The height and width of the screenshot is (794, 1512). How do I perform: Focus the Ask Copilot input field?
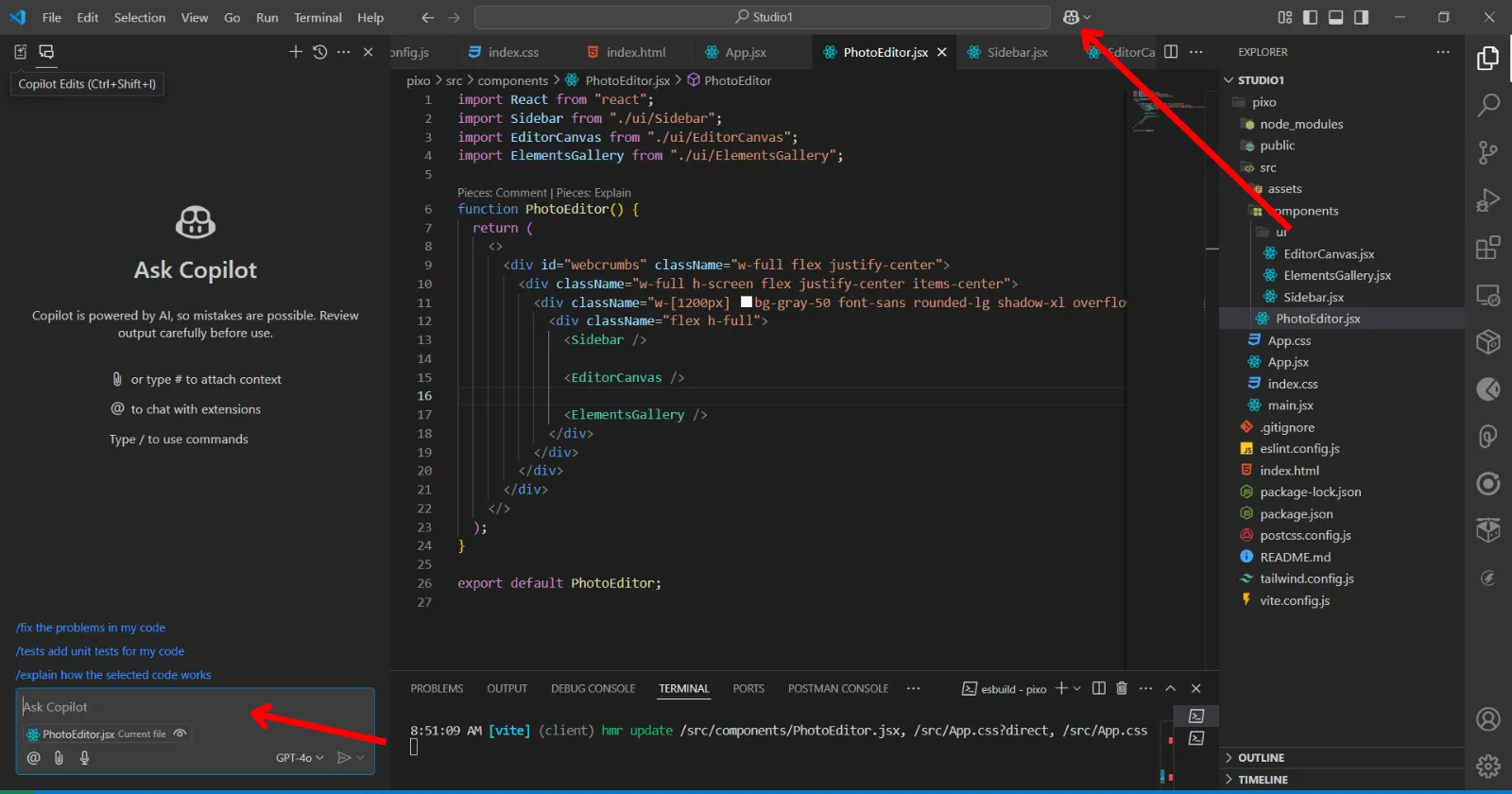tap(195, 707)
